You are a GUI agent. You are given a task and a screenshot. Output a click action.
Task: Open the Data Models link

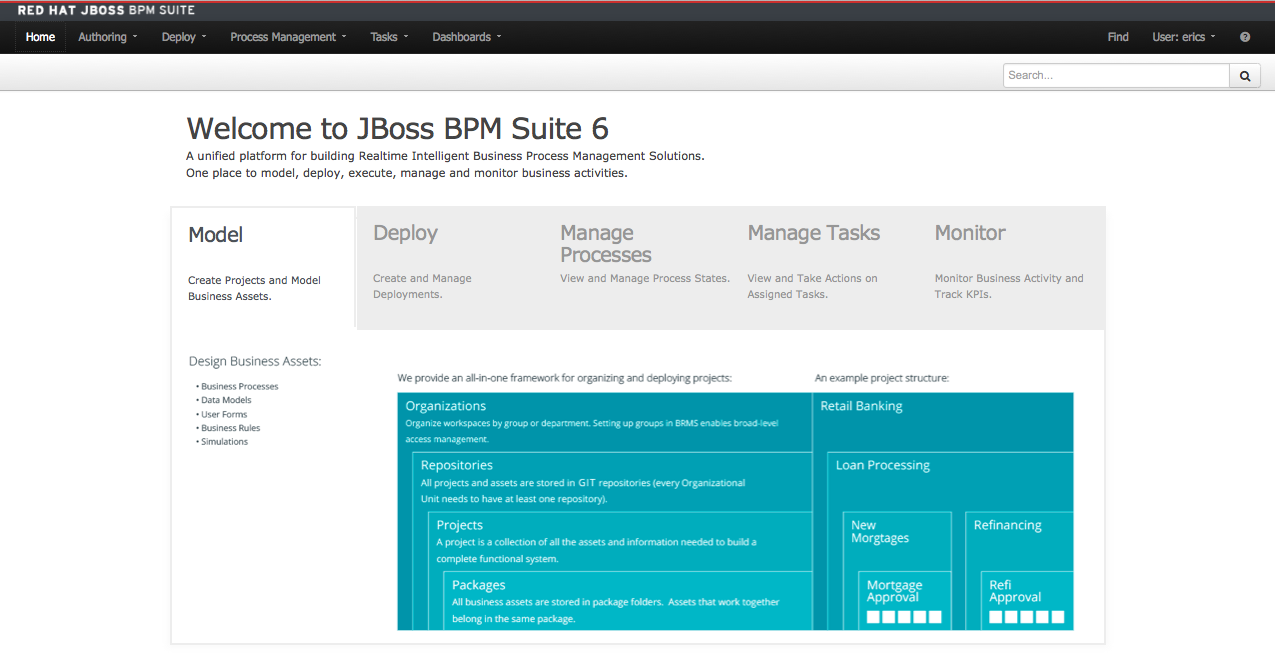point(226,400)
